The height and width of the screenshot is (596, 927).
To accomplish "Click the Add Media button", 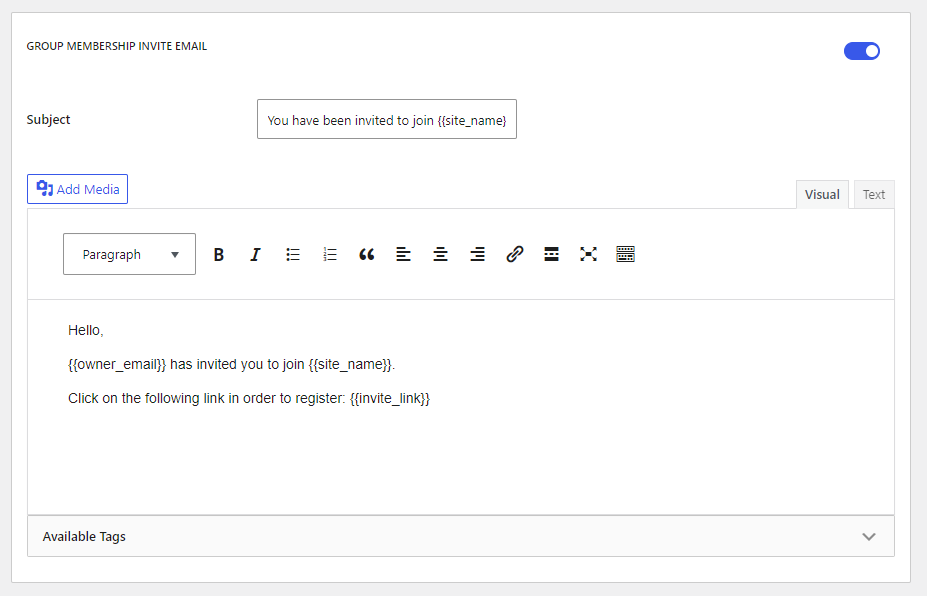I will [77, 189].
